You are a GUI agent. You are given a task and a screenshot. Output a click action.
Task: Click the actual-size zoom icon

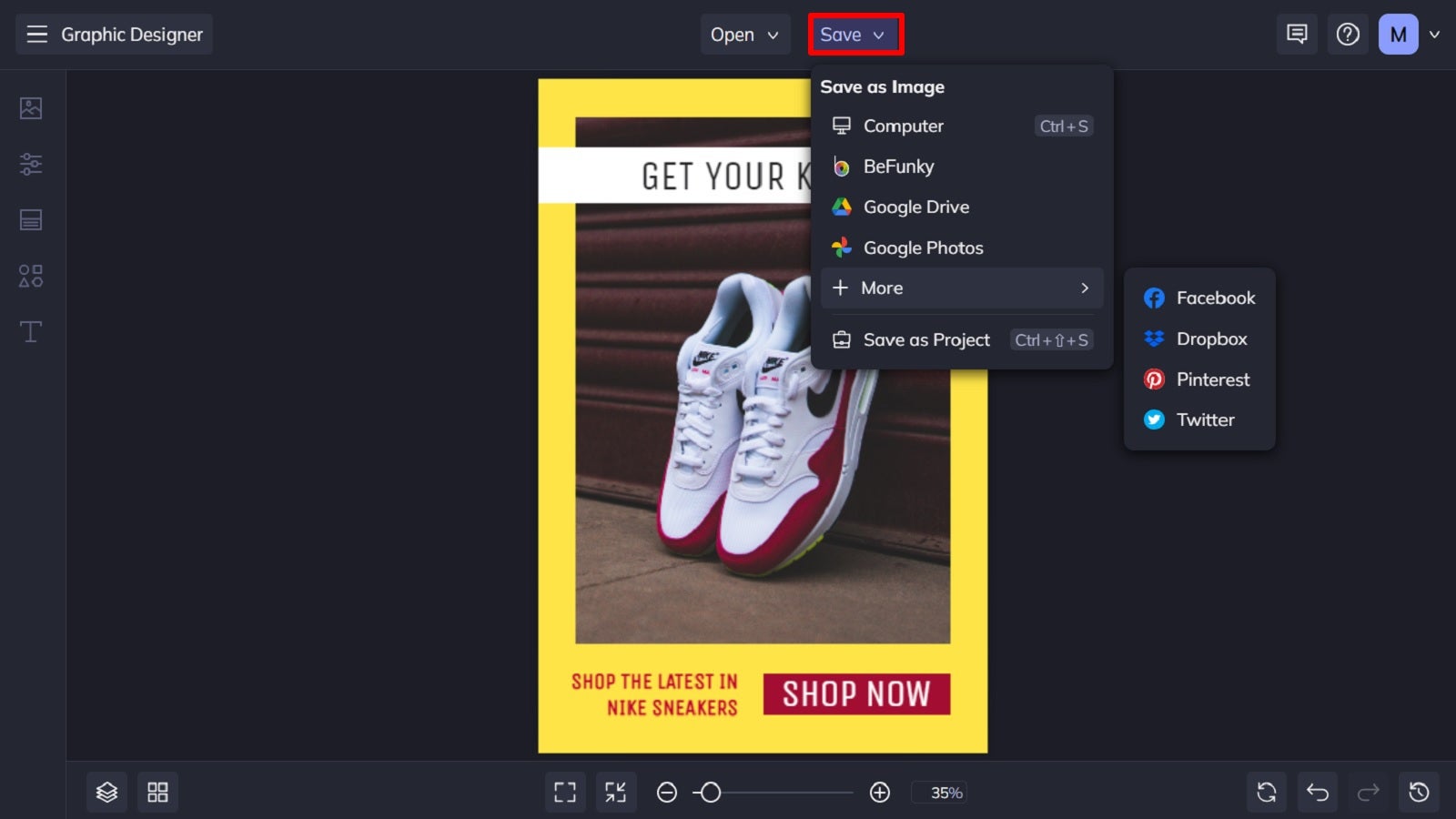pyautogui.click(x=616, y=792)
